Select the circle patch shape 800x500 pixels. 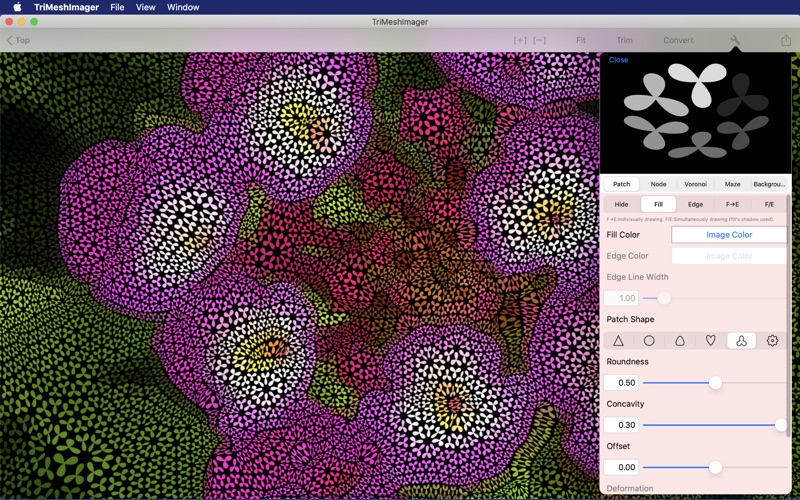pos(649,341)
